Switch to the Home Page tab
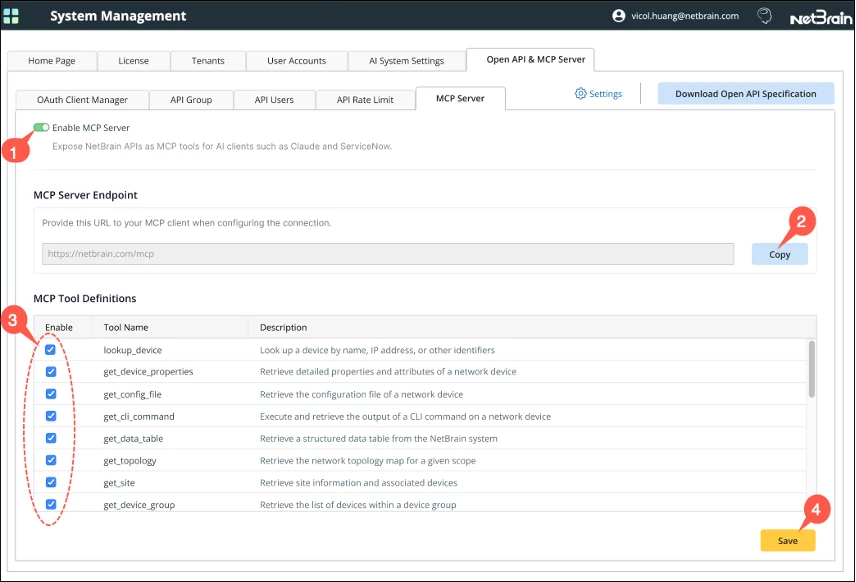The height and width of the screenshot is (582, 856). [x=52, y=61]
